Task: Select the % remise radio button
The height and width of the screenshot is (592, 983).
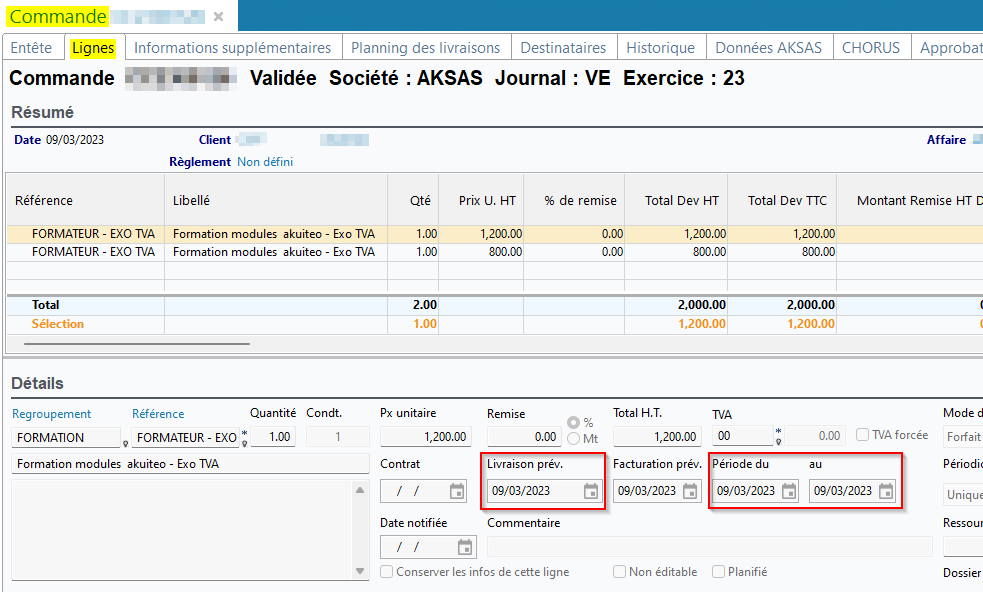Action: click(x=573, y=423)
